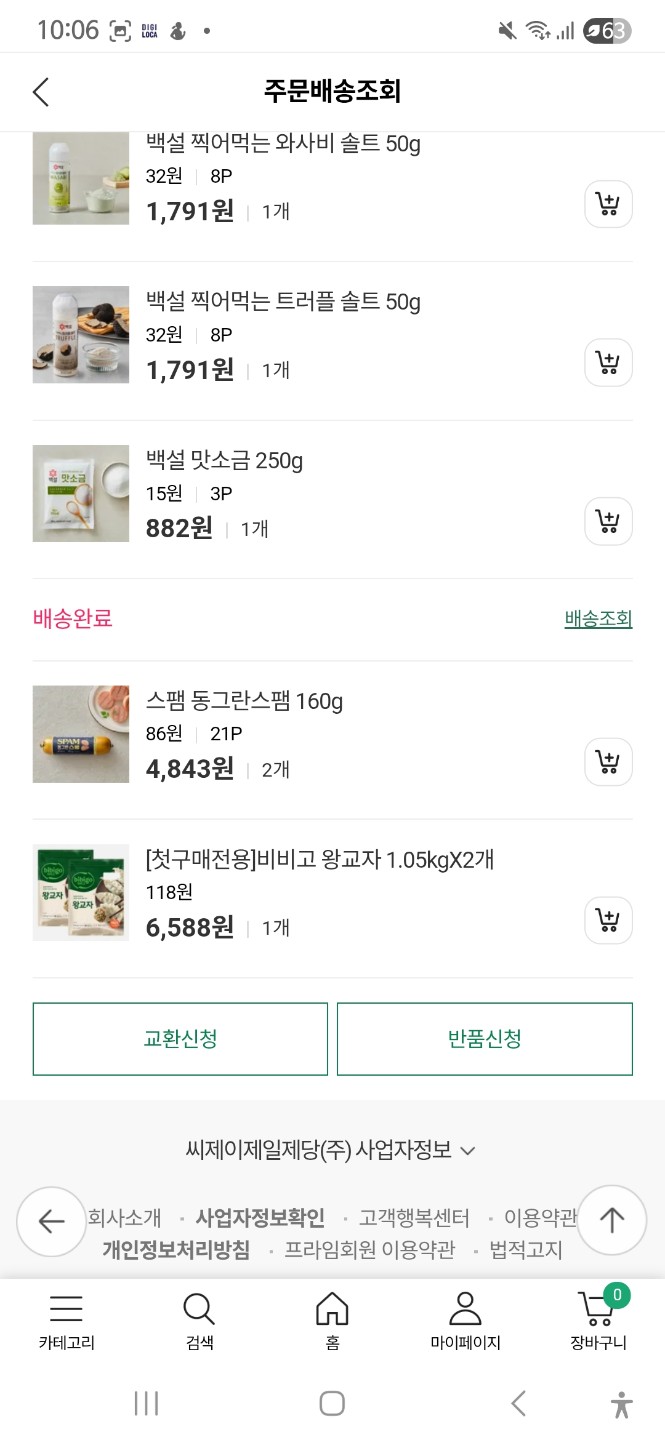Open 마이페이지 tab

tap(465, 1321)
